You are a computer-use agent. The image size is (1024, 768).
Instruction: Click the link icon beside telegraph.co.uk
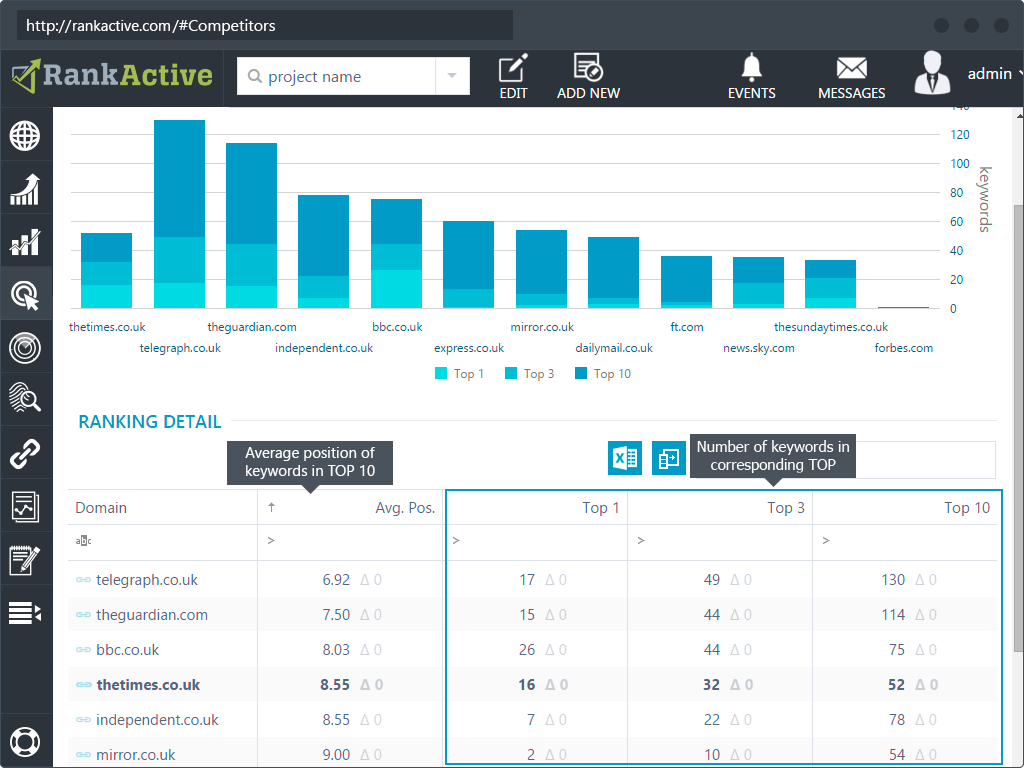click(x=83, y=580)
